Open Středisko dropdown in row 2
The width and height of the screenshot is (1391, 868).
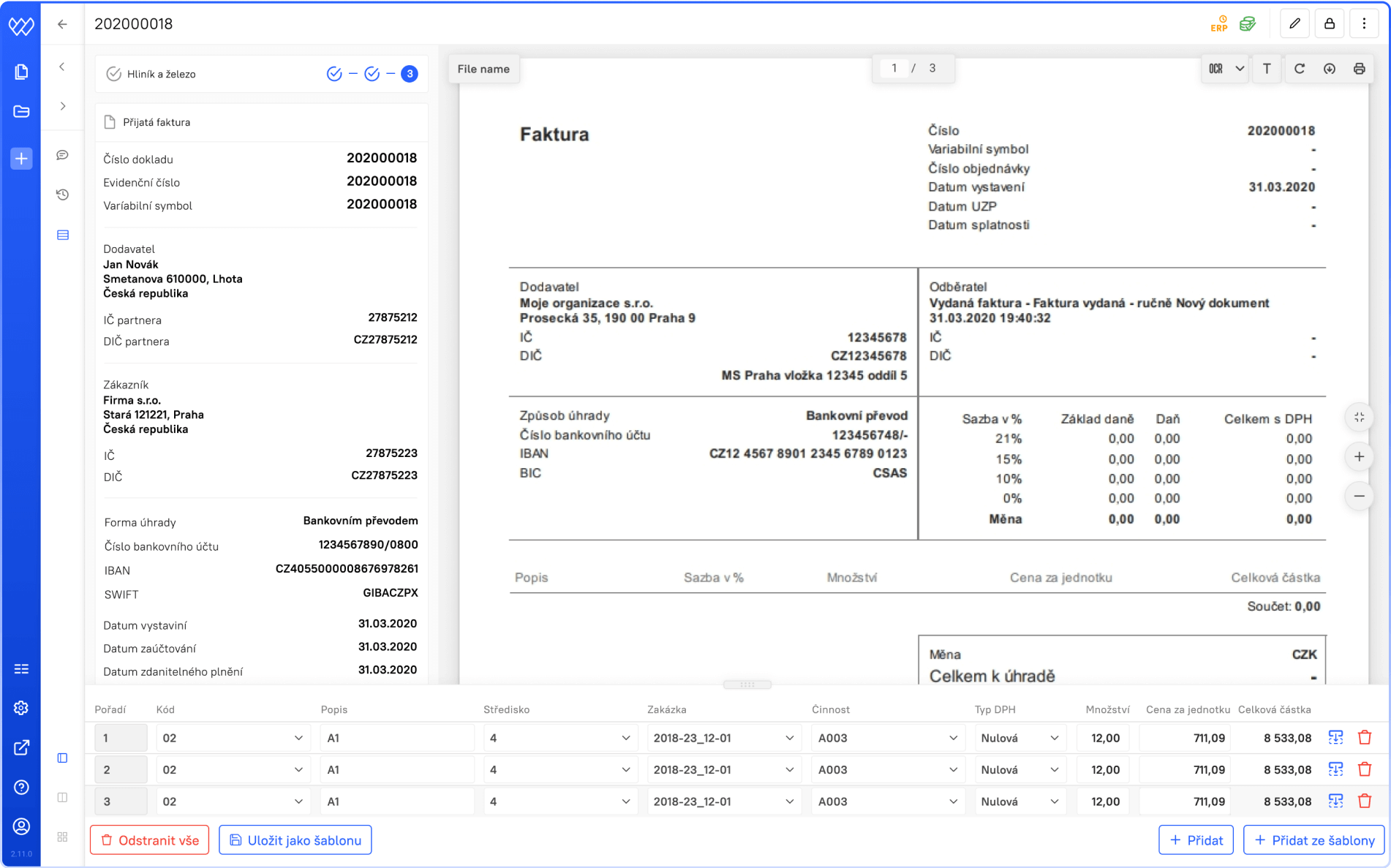(559, 769)
